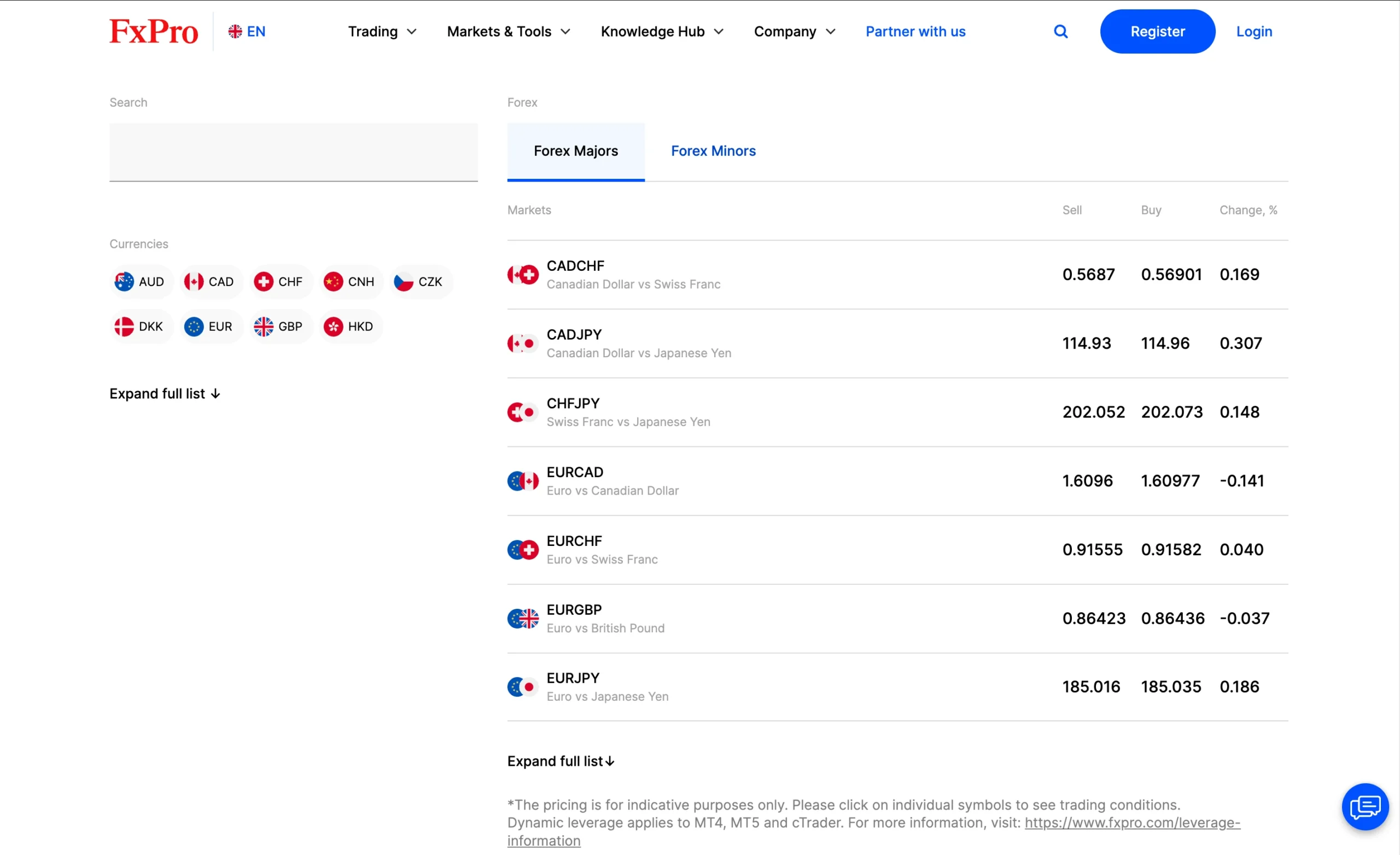
Task: Click the EURCHF flag pair icon
Action: click(x=523, y=550)
